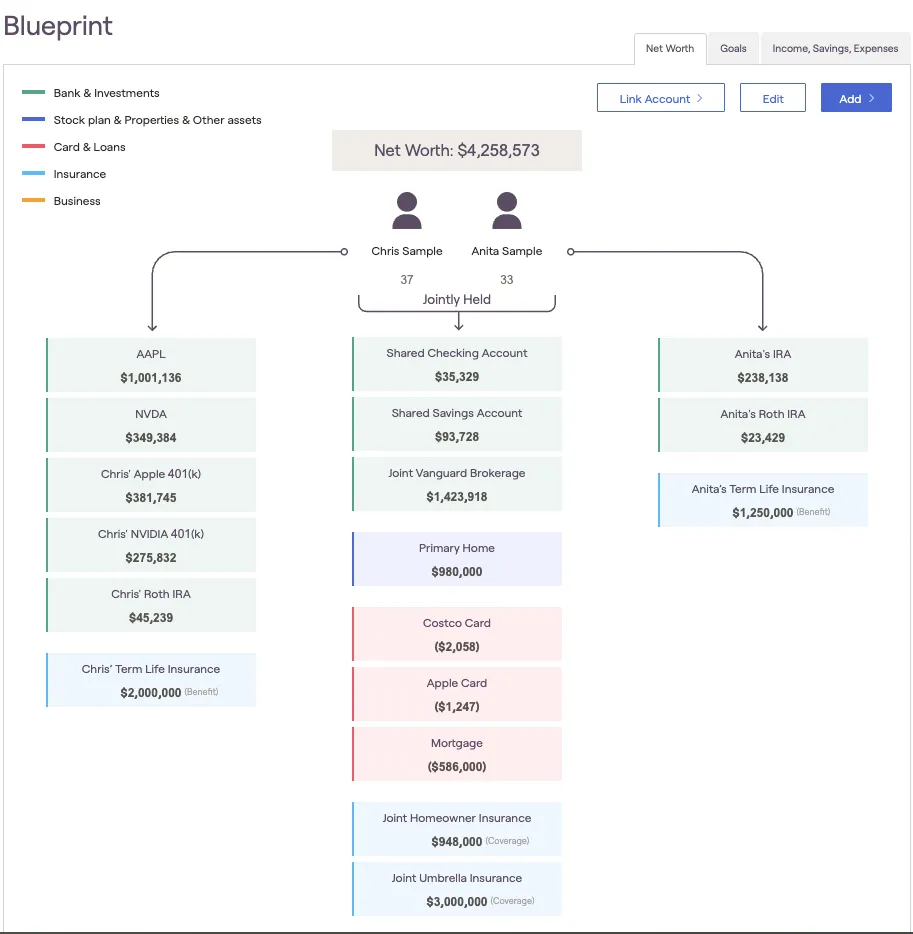Click the Primary Home property card
Image resolution: width=913 pixels, height=934 pixels.
coord(457,559)
